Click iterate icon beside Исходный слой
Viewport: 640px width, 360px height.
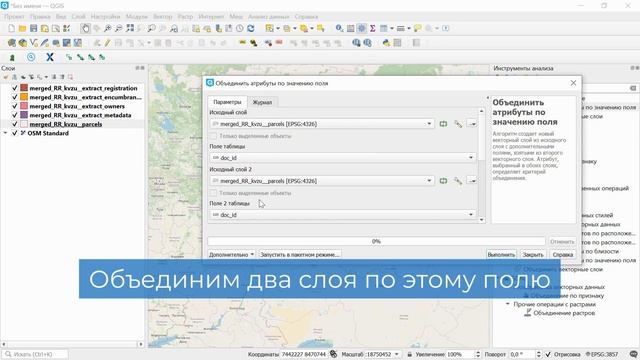443,124
